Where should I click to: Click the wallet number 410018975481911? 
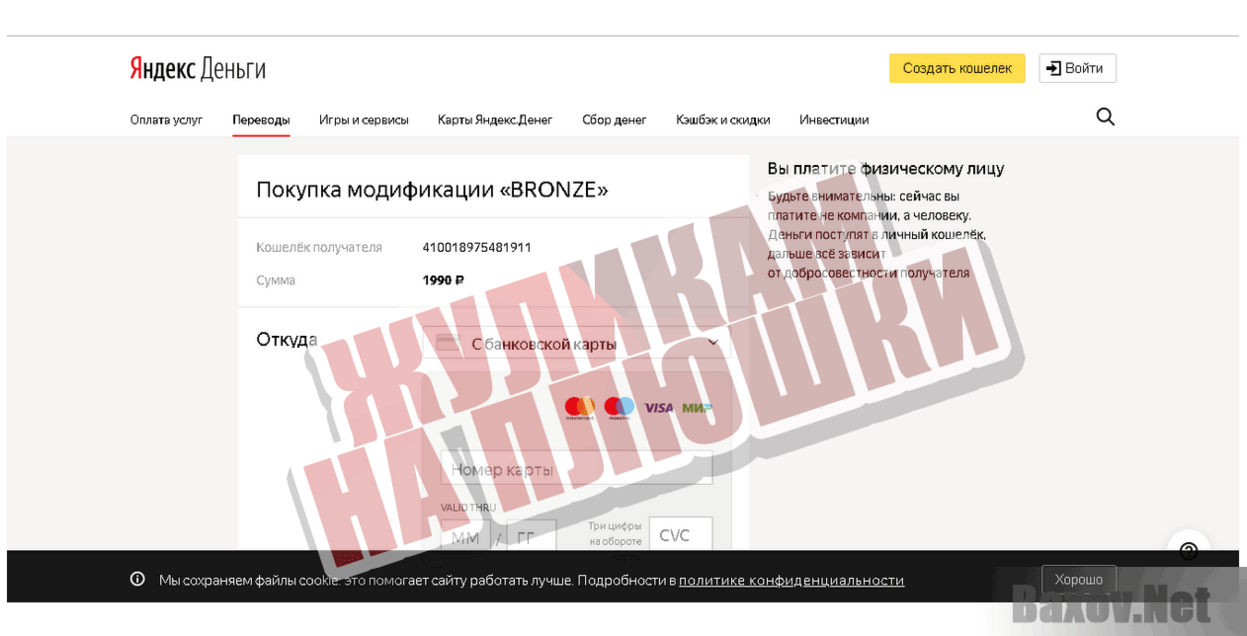pyautogui.click(x=477, y=247)
